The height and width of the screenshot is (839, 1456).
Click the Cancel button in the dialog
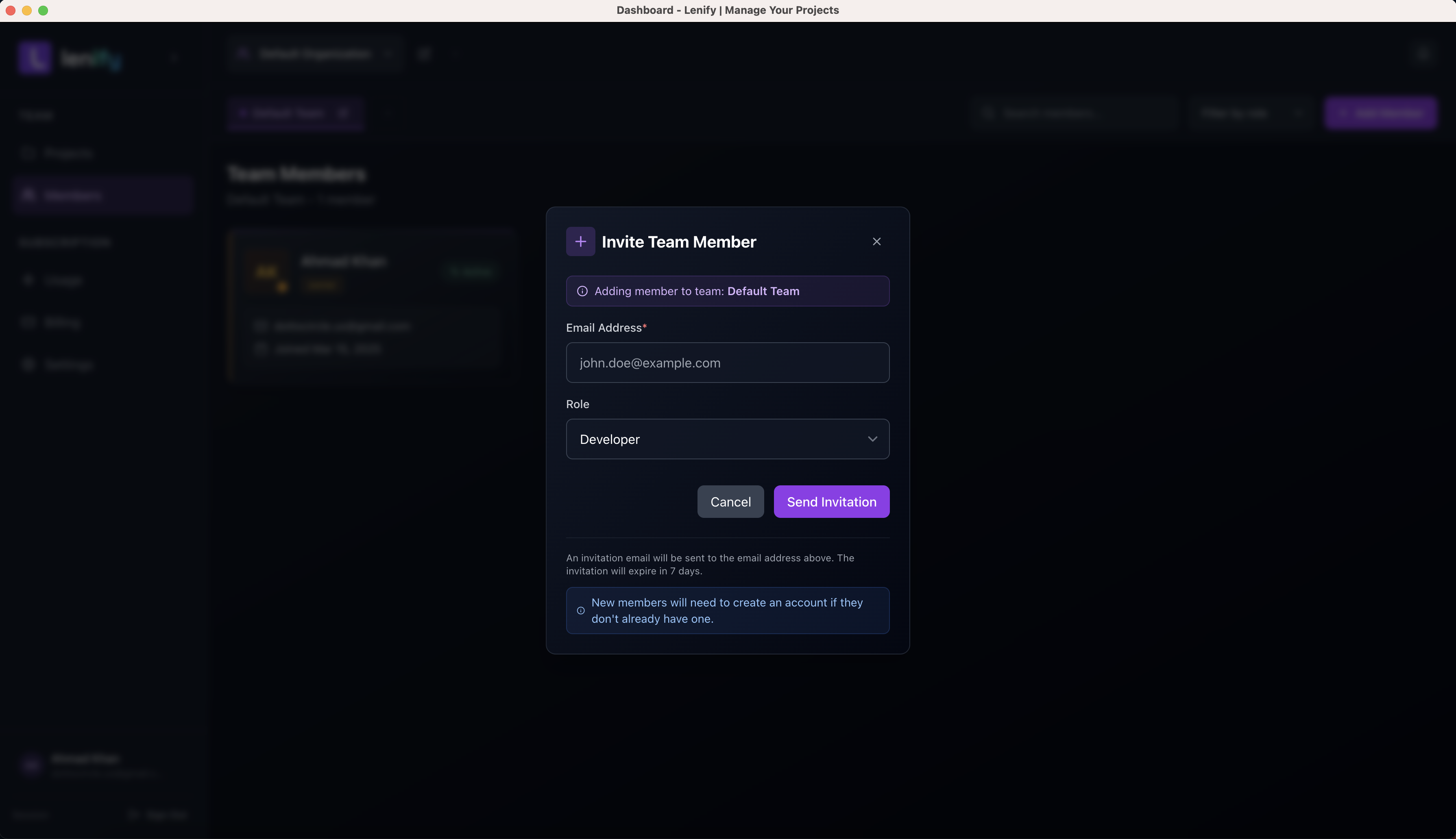(730, 501)
